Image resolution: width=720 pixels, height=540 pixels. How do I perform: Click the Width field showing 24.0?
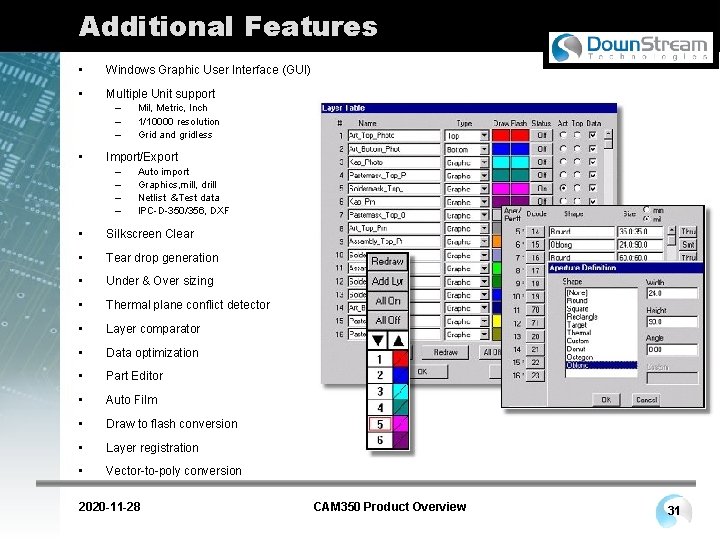[672, 293]
